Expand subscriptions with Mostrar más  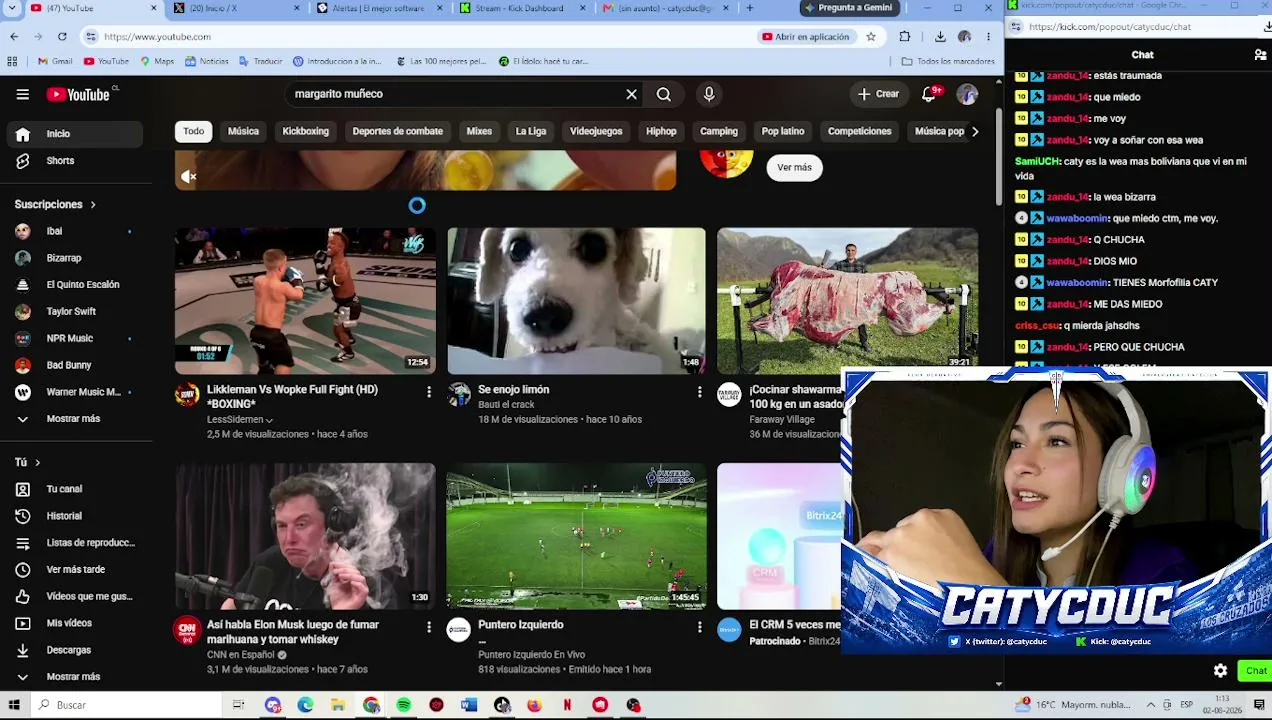tap(76, 419)
